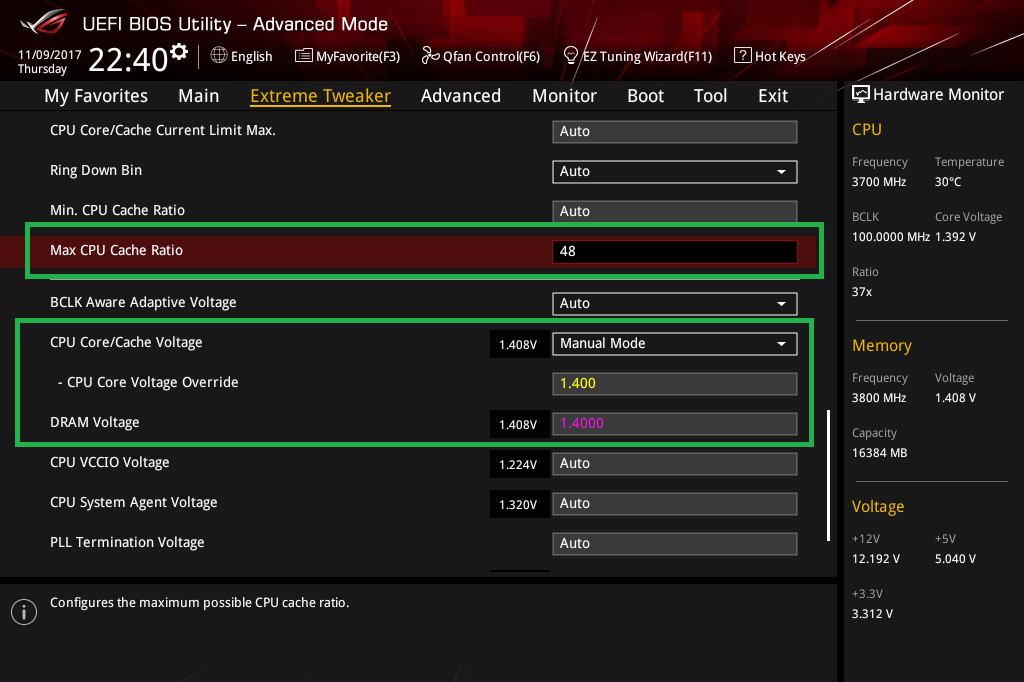
Task: Open the BCLK Aware Adaptive Voltage dropdown
Action: coord(675,304)
